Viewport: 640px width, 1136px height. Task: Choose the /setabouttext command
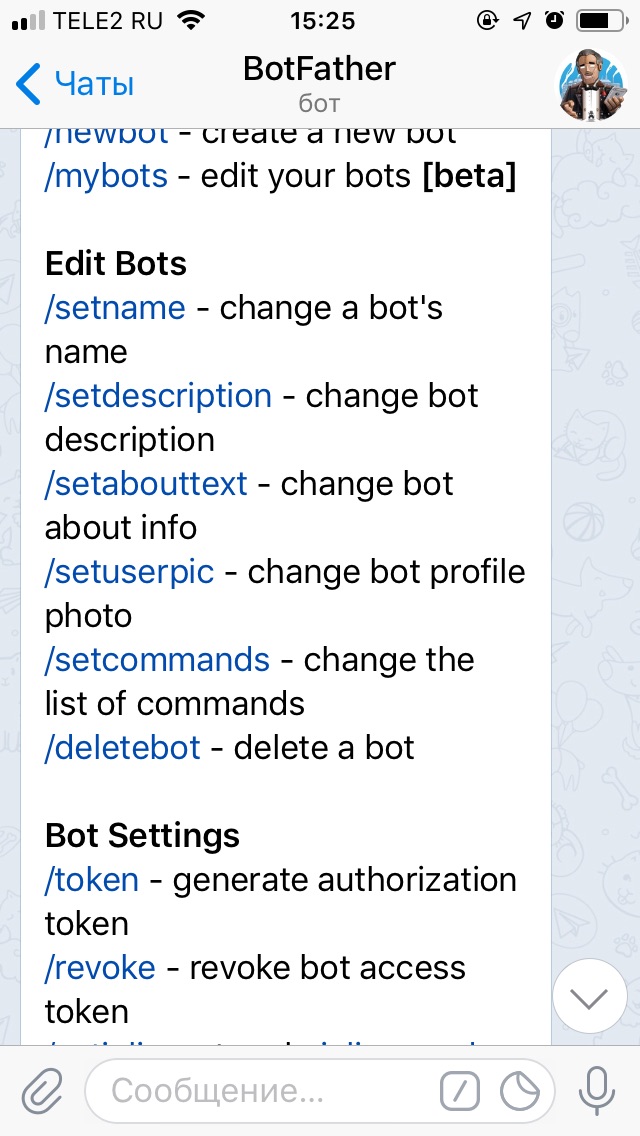146,484
